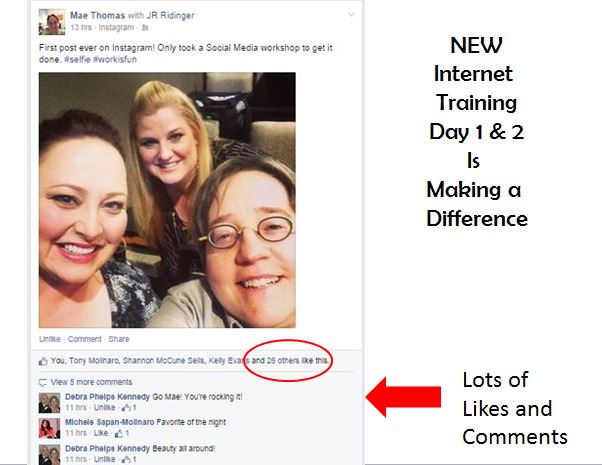The width and height of the screenshot is (602, 465).
Task: Click the thumbs-up likes icon
Action: (43, 361)
